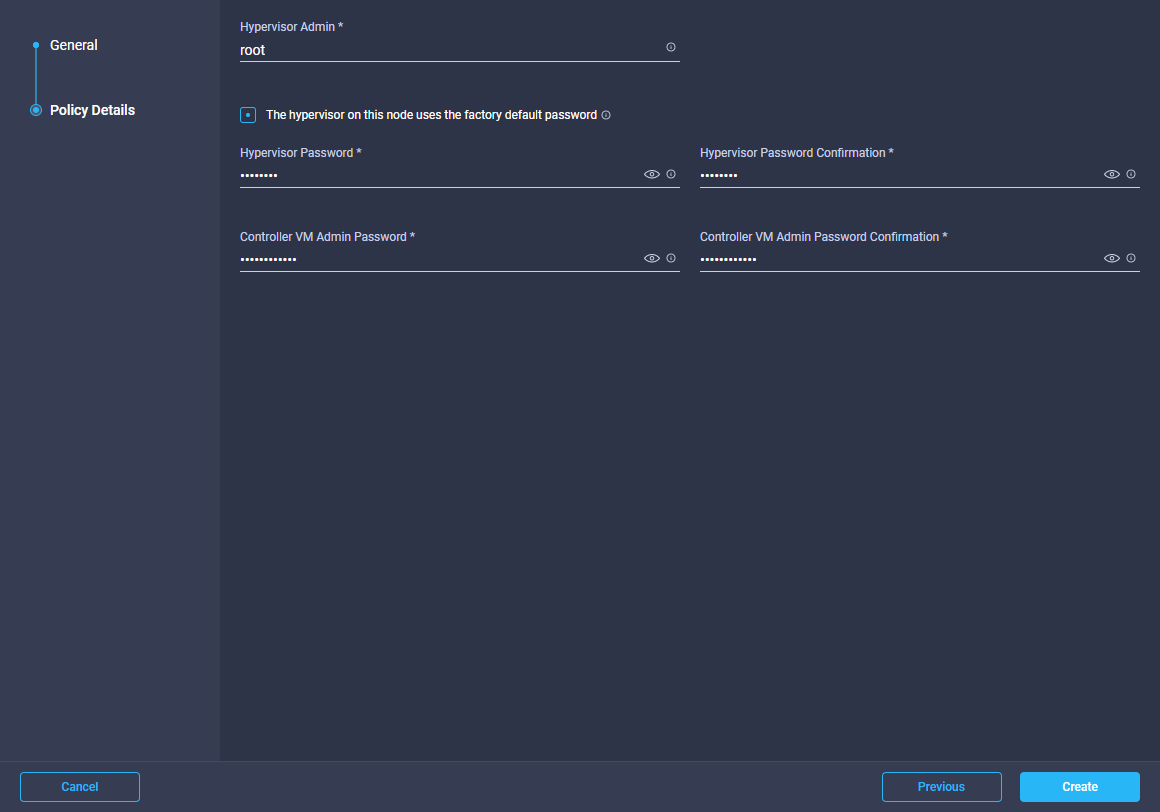Show Controller VM Admin Password with eye icon

point(652,258)
